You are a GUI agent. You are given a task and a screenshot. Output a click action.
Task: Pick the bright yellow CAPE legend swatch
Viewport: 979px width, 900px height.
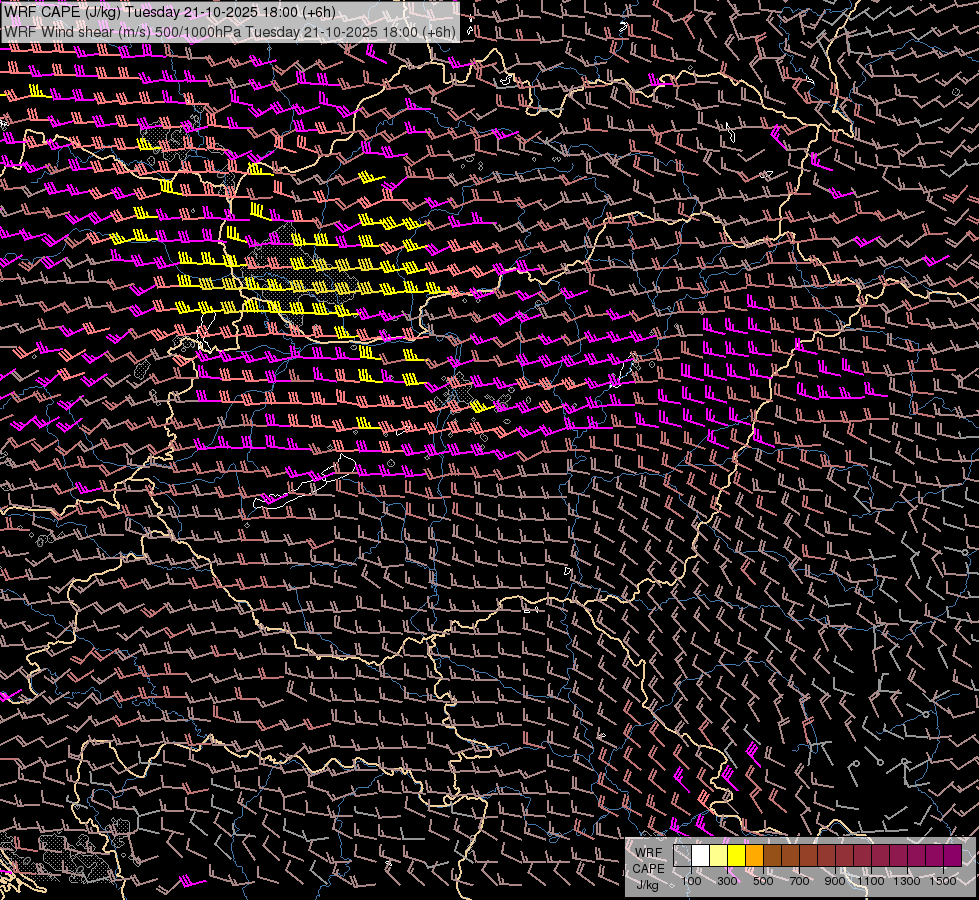736,856
